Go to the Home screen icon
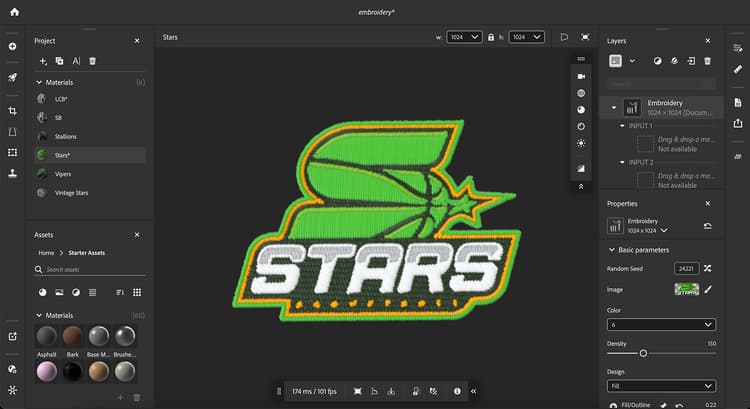Screen dimensions: 750x409 tap(15, 12)
